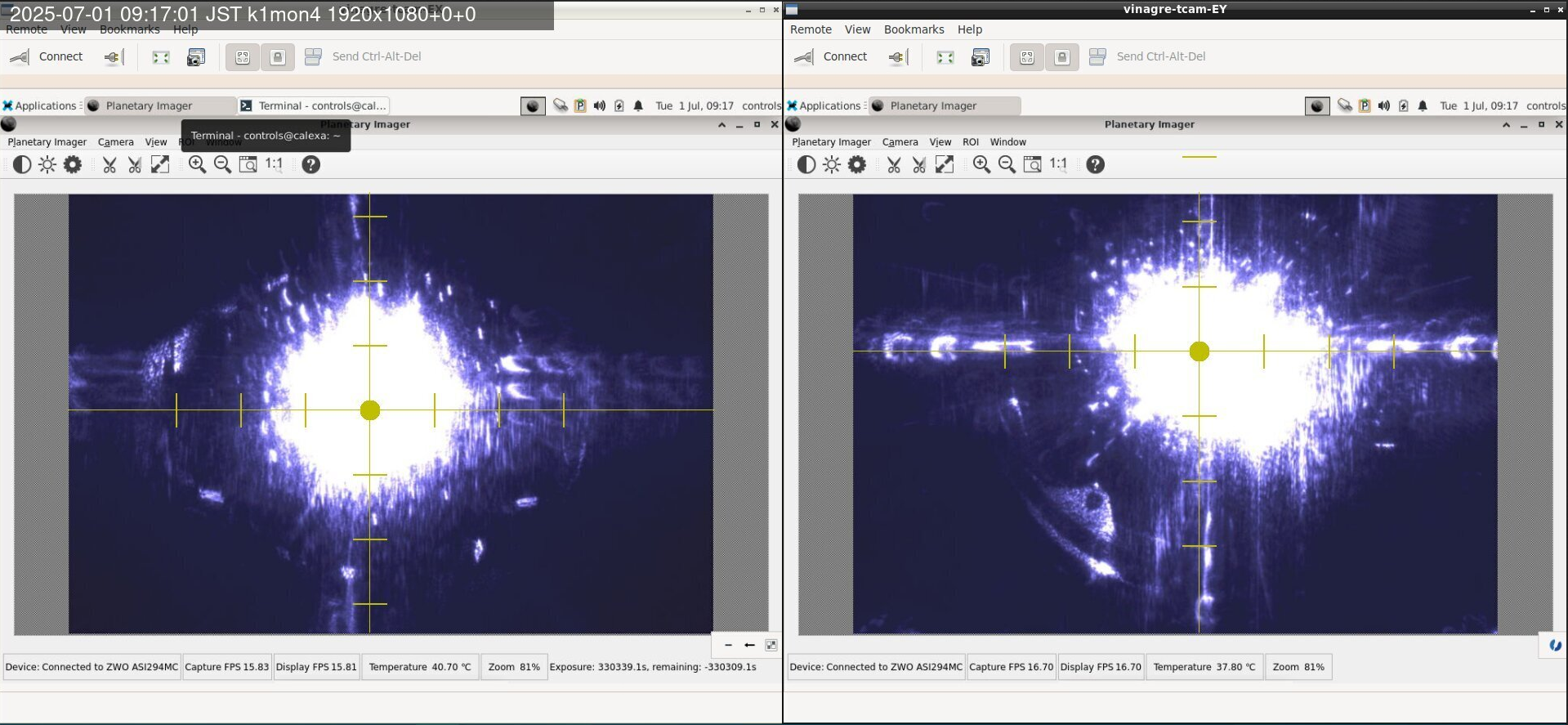
Task: Open Remote menu in right vinagre window
Action: pos(811,29)
